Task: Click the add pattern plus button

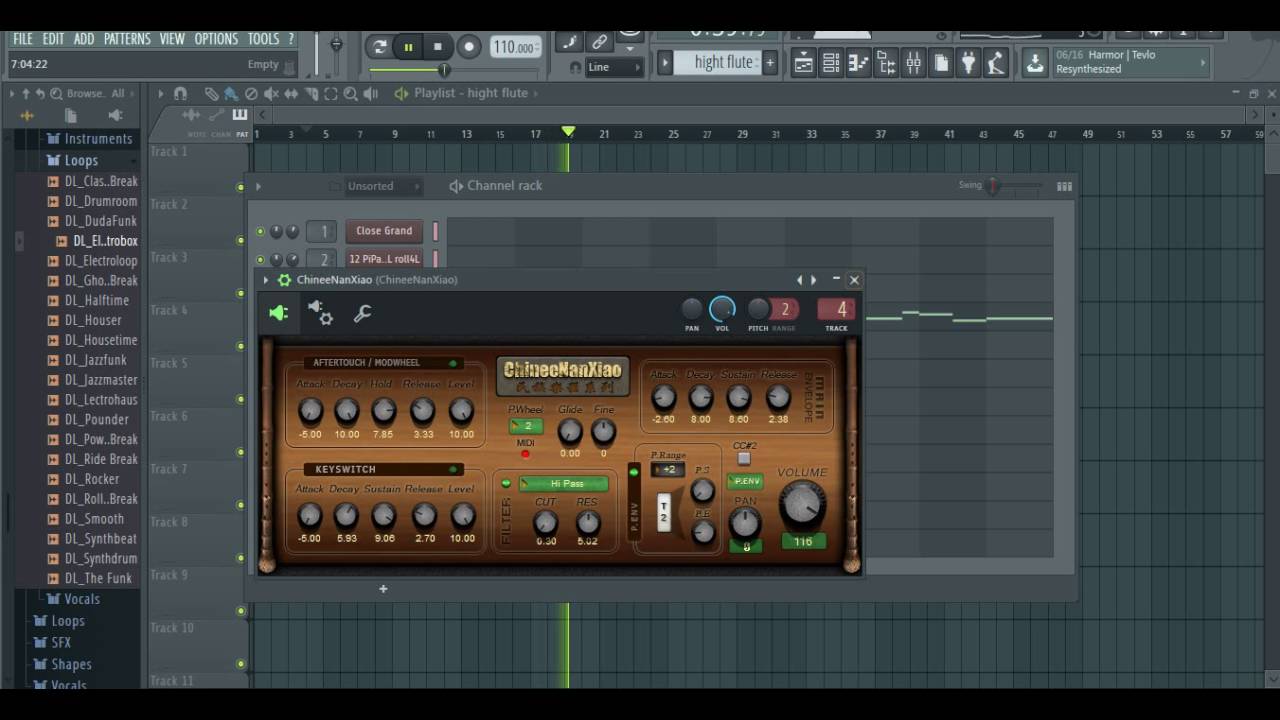Action: click(770, 62)
